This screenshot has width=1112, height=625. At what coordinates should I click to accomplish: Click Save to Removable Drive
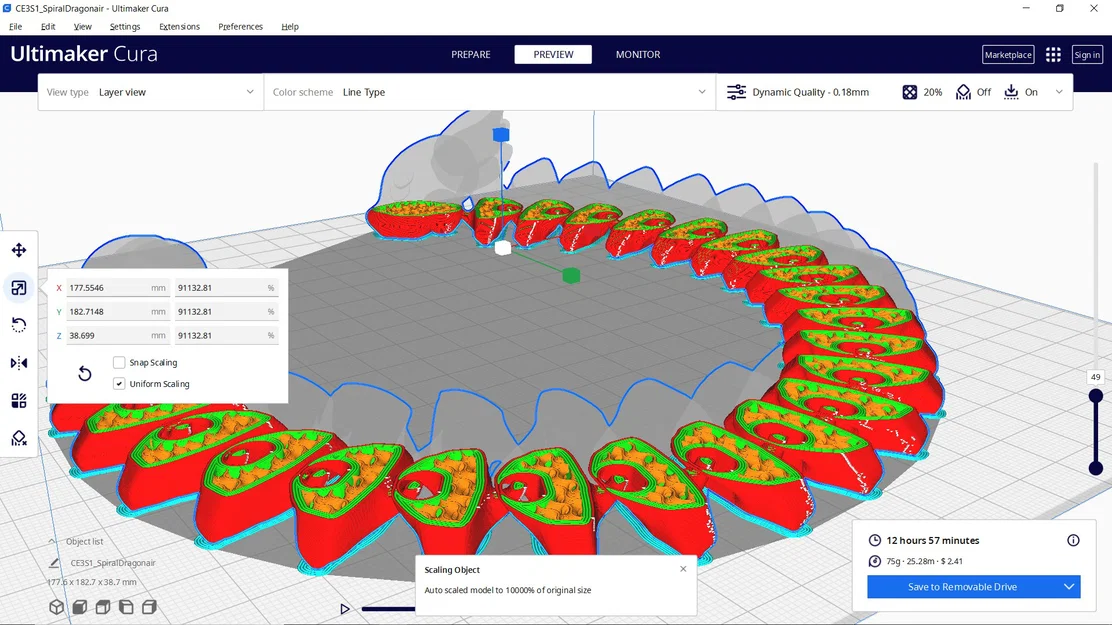click(962, 587)
